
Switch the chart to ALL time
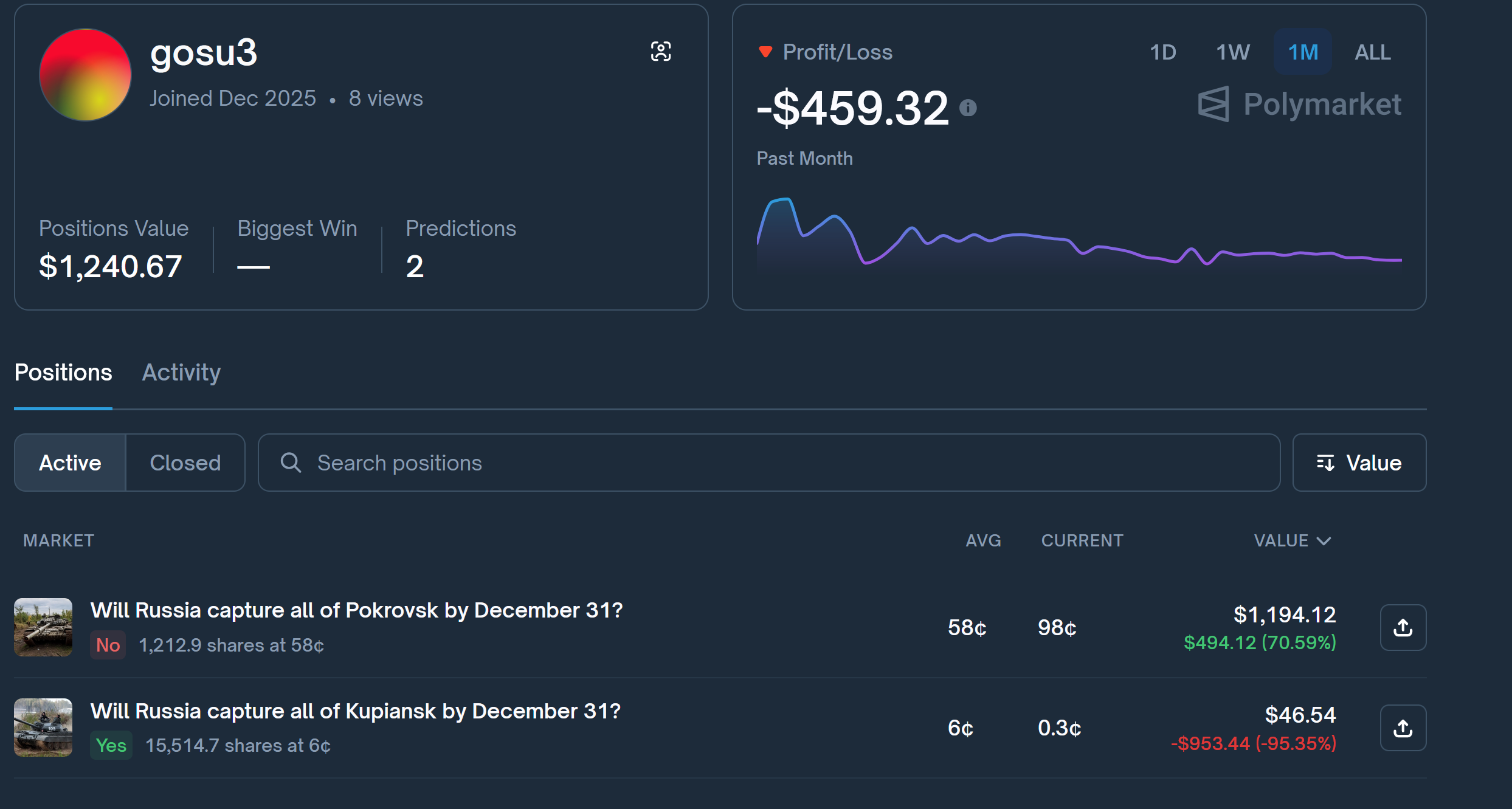[1372, 52]
